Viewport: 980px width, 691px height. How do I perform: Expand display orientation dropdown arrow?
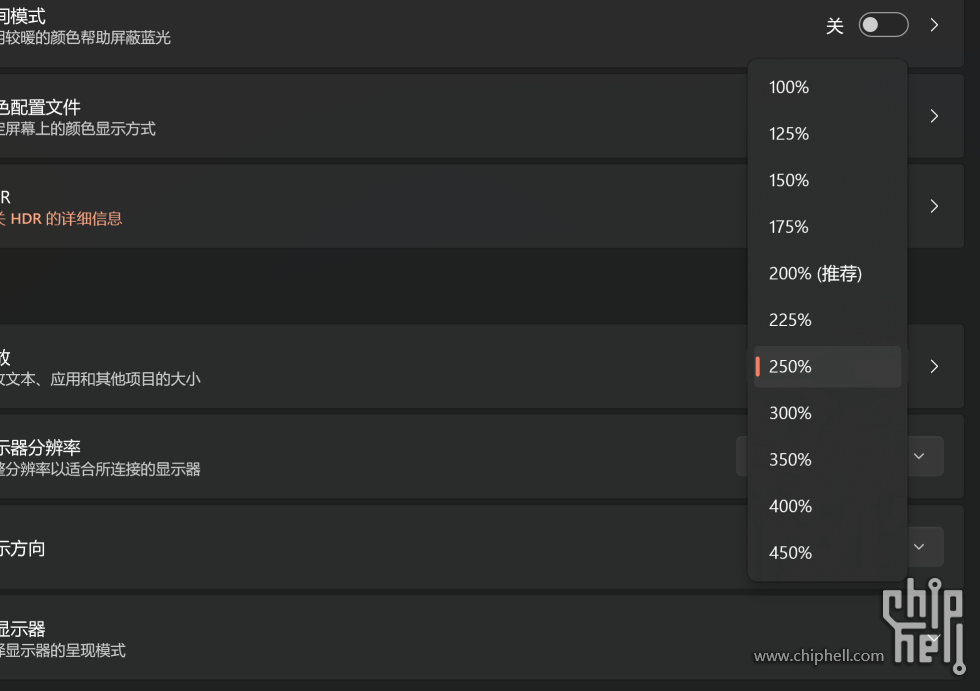pos(919,547)
